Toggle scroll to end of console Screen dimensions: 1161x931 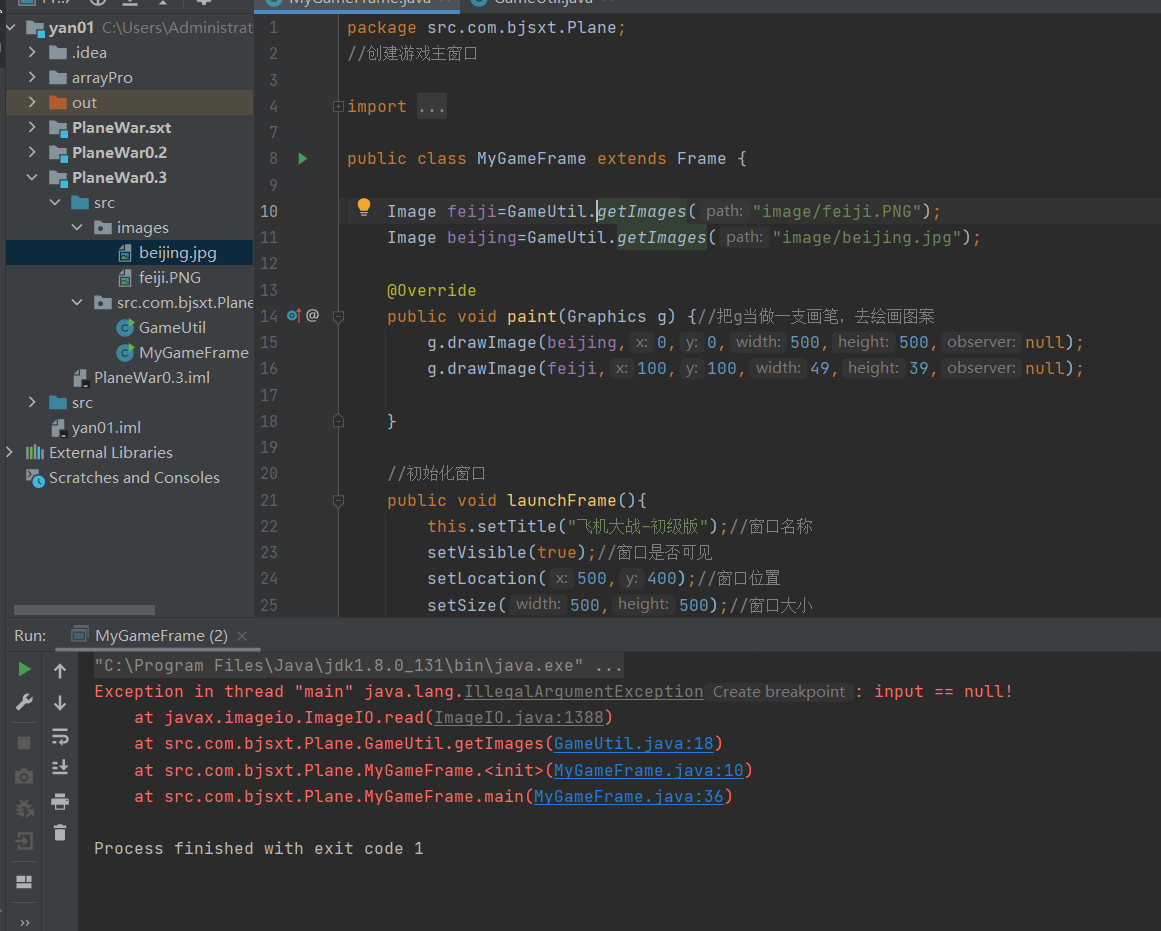point(60,767)
